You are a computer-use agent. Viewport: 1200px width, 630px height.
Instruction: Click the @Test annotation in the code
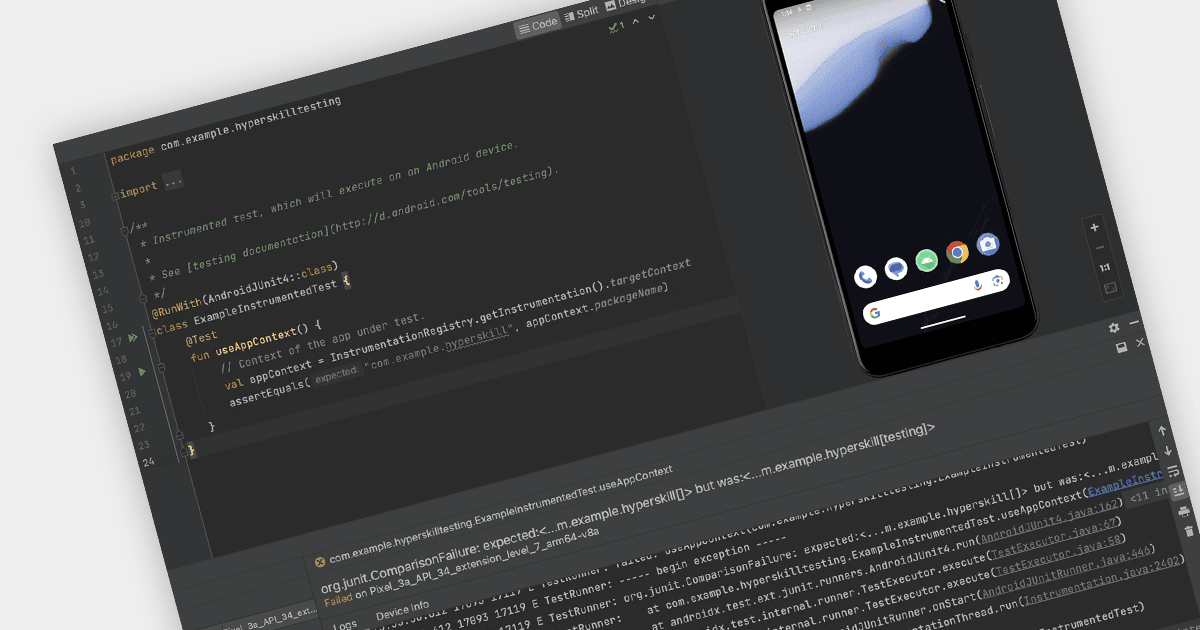(200, 338)
